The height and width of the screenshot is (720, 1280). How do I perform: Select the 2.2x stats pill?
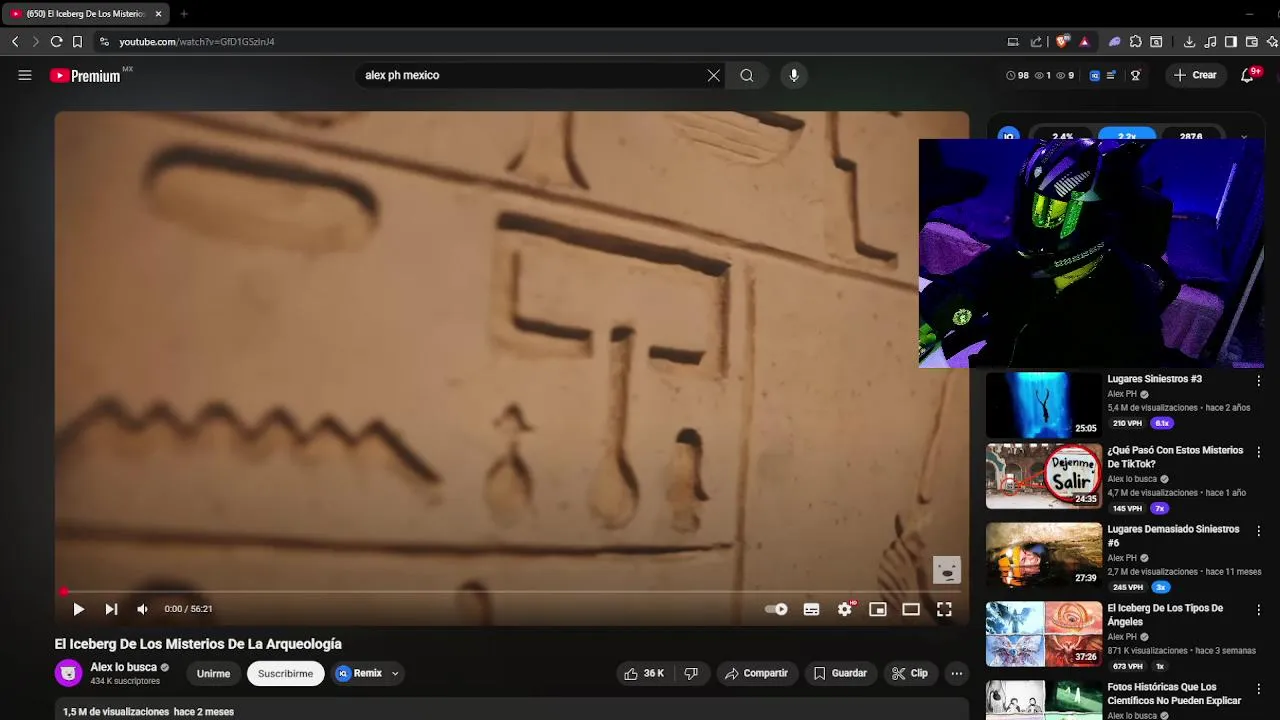click(1127, 135)
